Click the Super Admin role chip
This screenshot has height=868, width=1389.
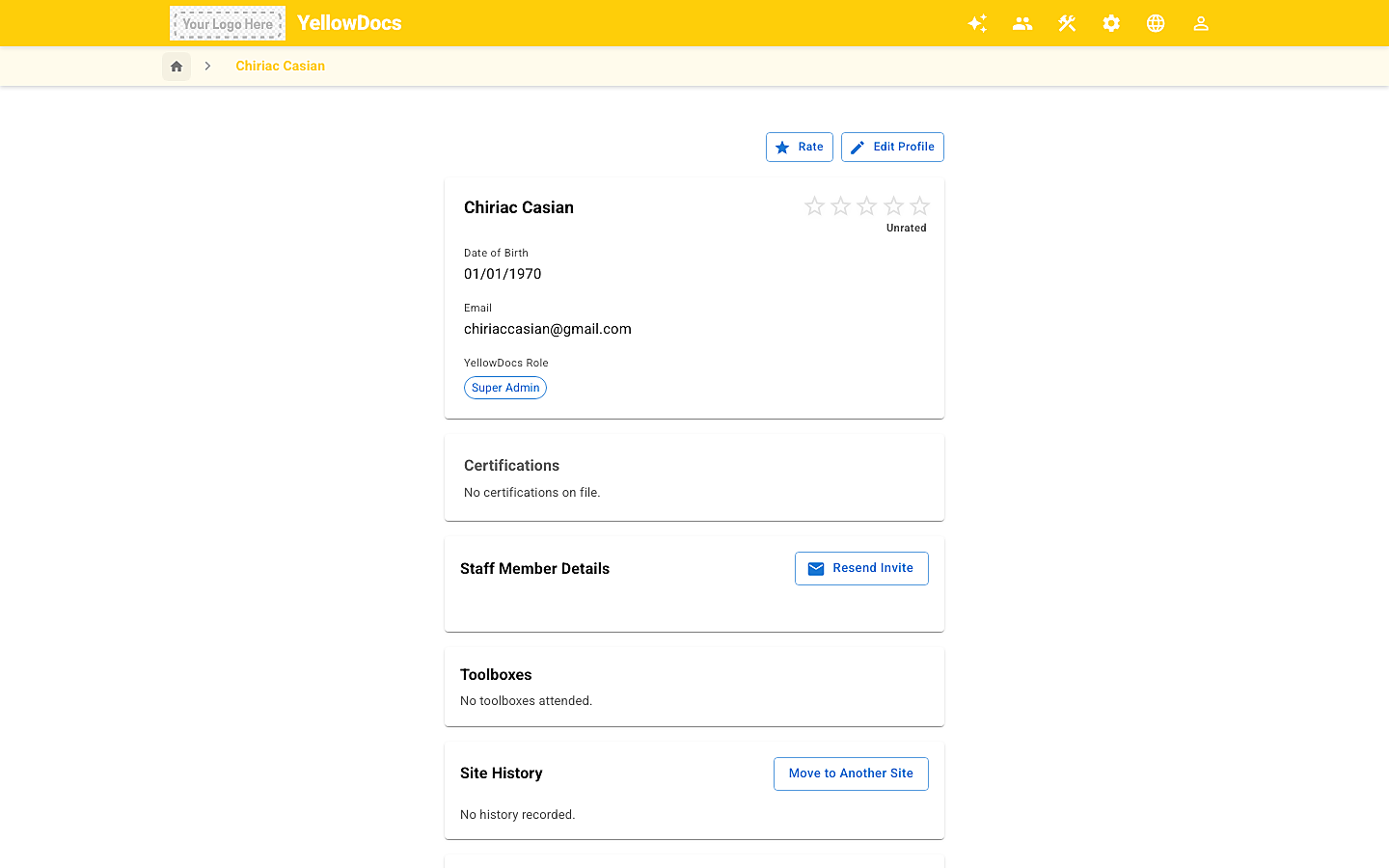tap(505, 388)
